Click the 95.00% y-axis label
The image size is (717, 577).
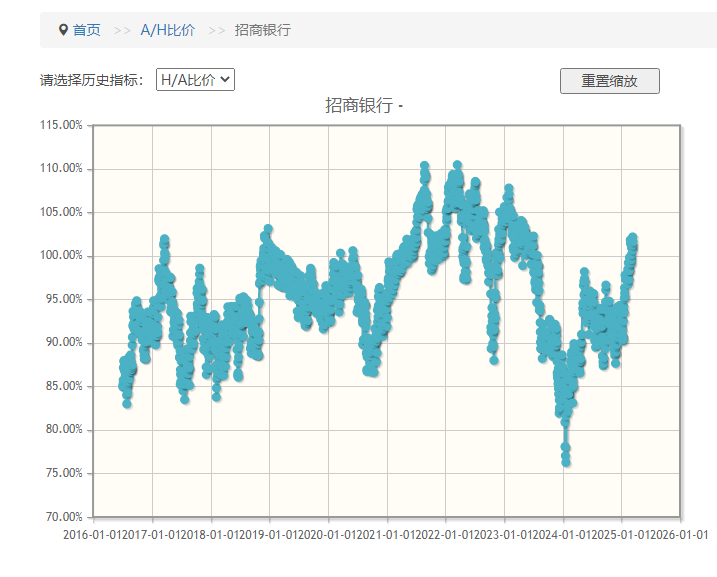[64, 299]
